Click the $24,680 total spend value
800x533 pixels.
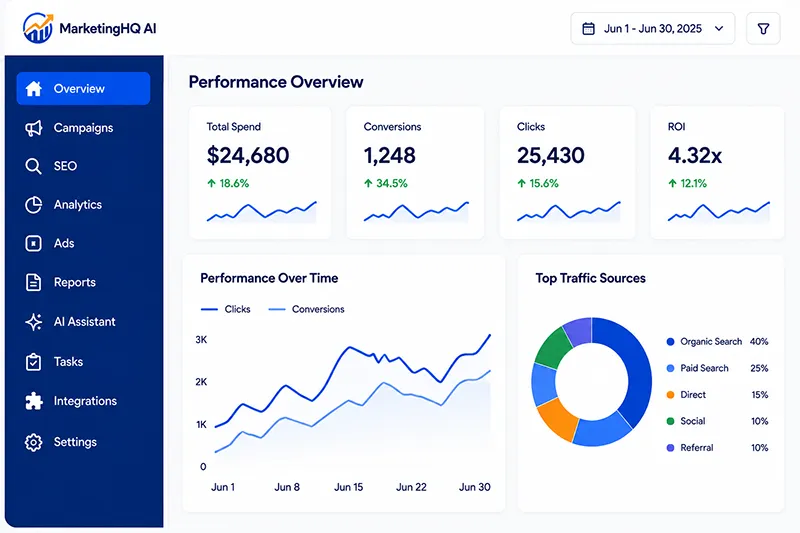(248, 155)
